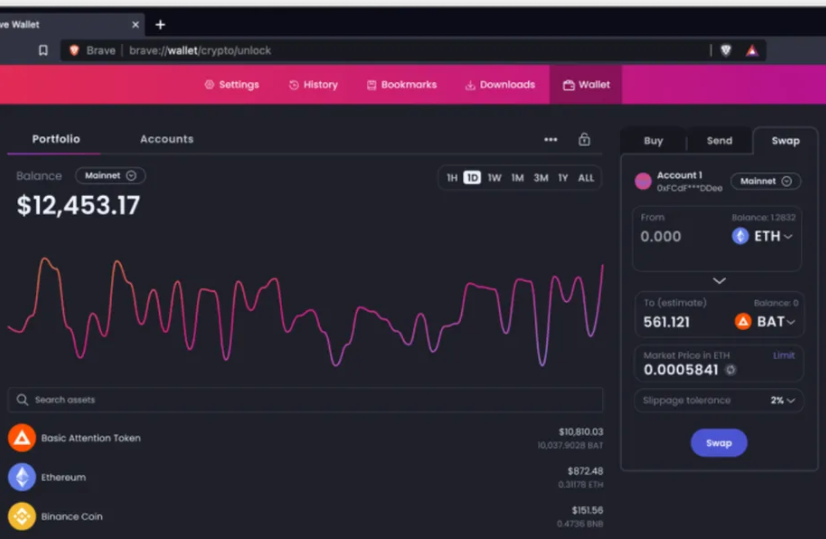Open the Brave Shields lion icon in the address bar
This screenshot has height=539, width=826.
click(726, 51)
